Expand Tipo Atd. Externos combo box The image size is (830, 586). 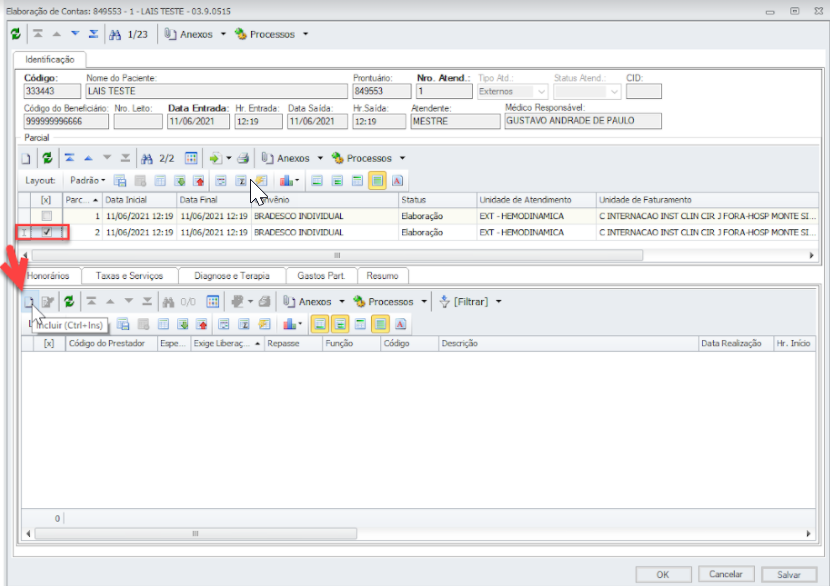tap(542, 92)
